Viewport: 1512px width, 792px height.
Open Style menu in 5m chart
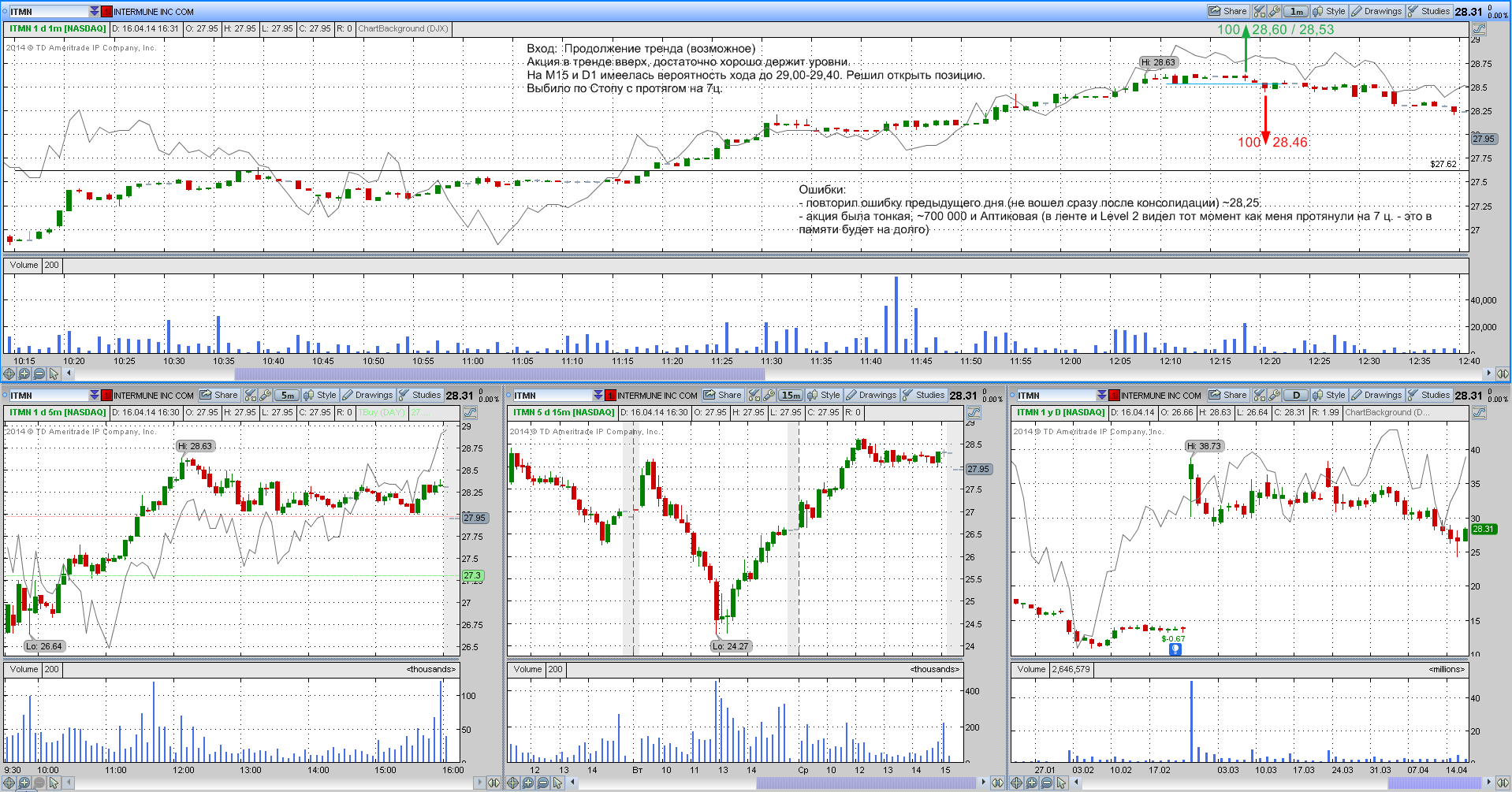(320, 395)
